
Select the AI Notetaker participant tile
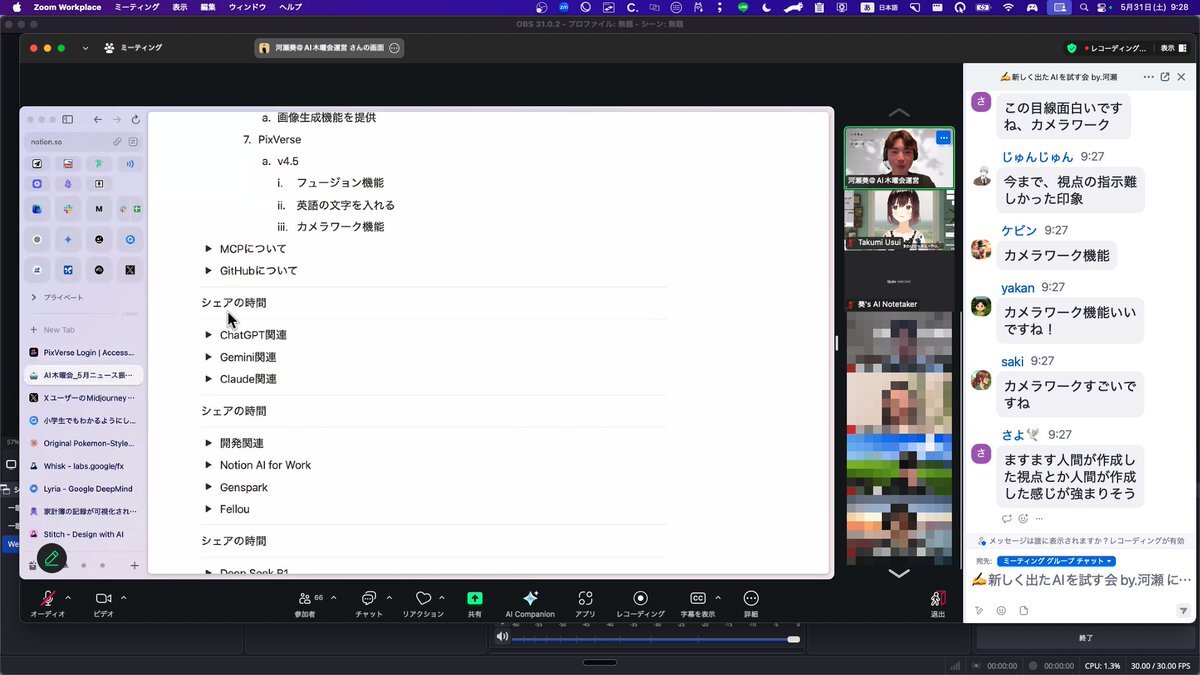899,280
